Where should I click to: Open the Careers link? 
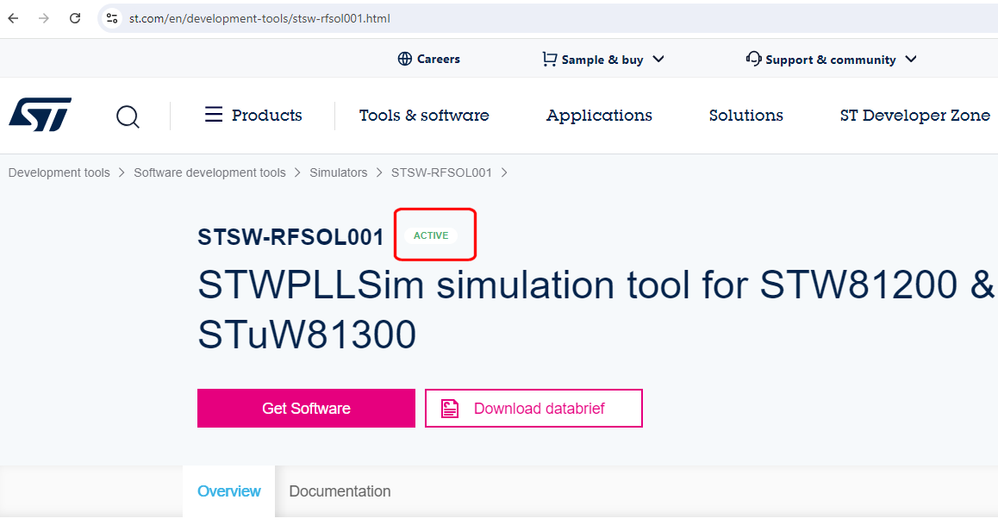point(438,59)
